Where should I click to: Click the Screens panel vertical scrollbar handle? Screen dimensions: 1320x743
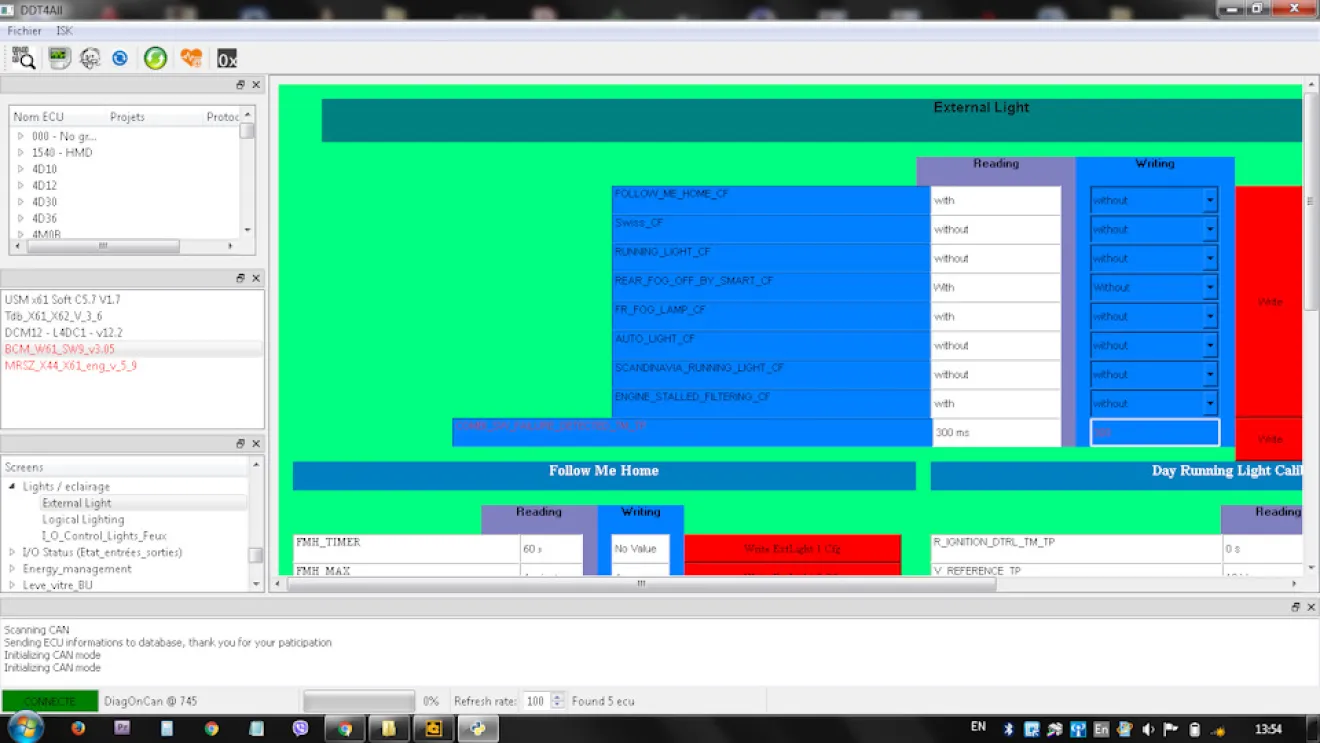click(x=256, y=555)
